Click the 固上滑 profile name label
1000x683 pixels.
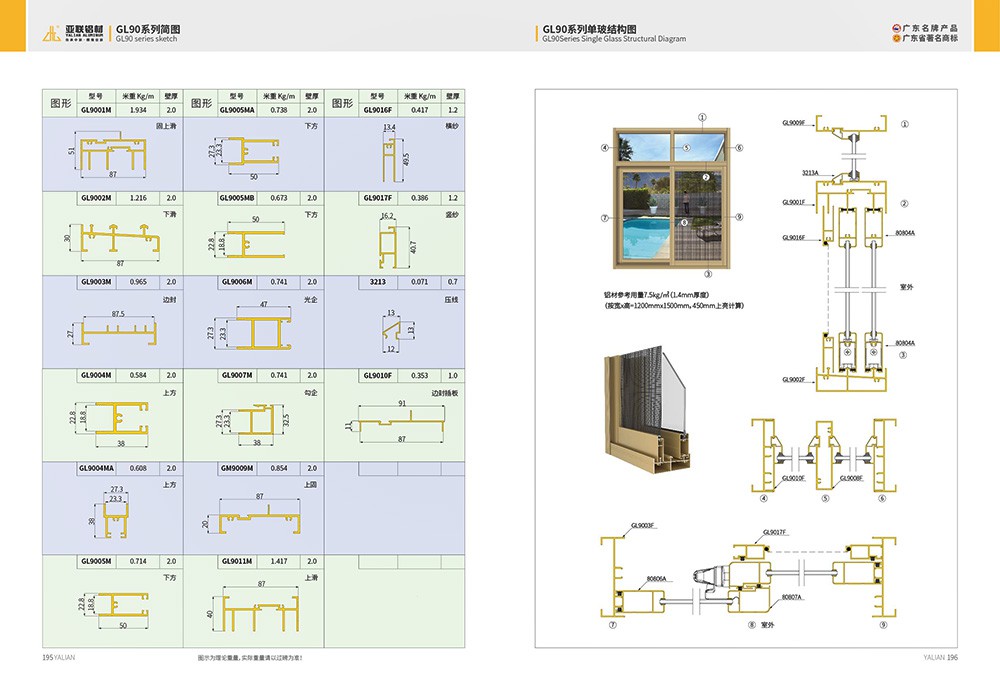tap(166, 126)
